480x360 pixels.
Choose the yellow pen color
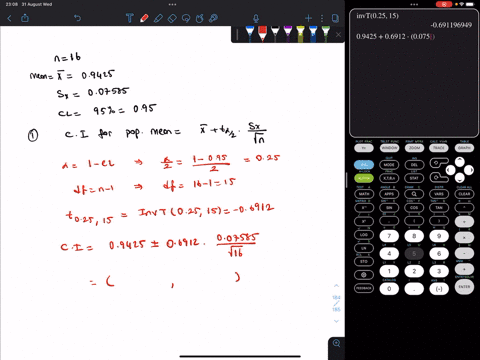(x=300, y=34)
